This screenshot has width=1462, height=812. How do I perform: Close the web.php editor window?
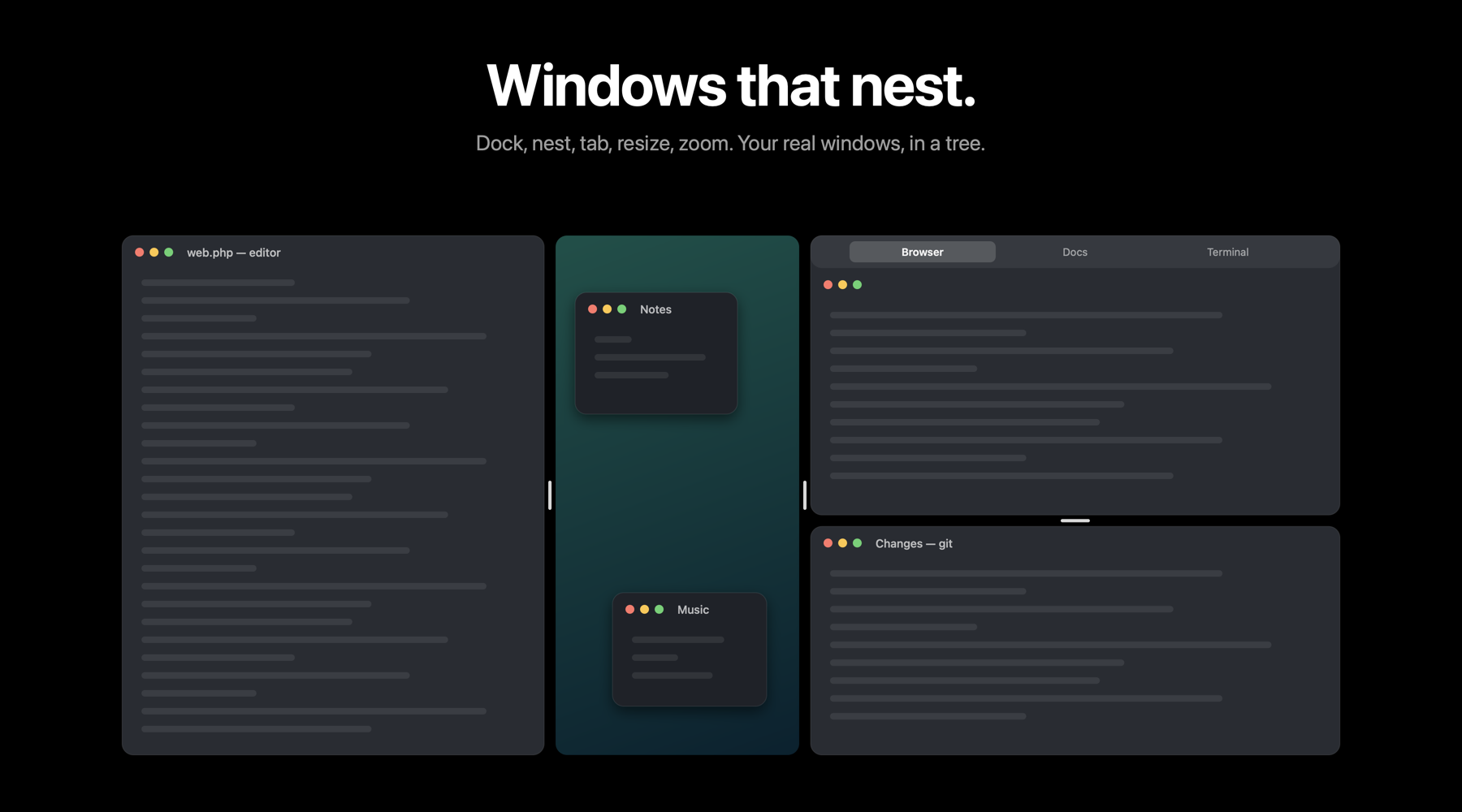coord(140,253)
